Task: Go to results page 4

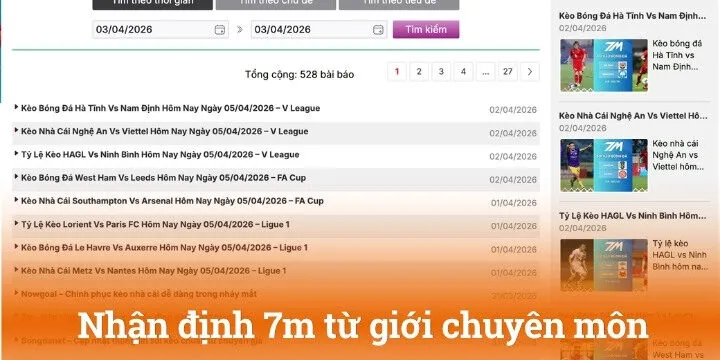Action: coord(463,72)
